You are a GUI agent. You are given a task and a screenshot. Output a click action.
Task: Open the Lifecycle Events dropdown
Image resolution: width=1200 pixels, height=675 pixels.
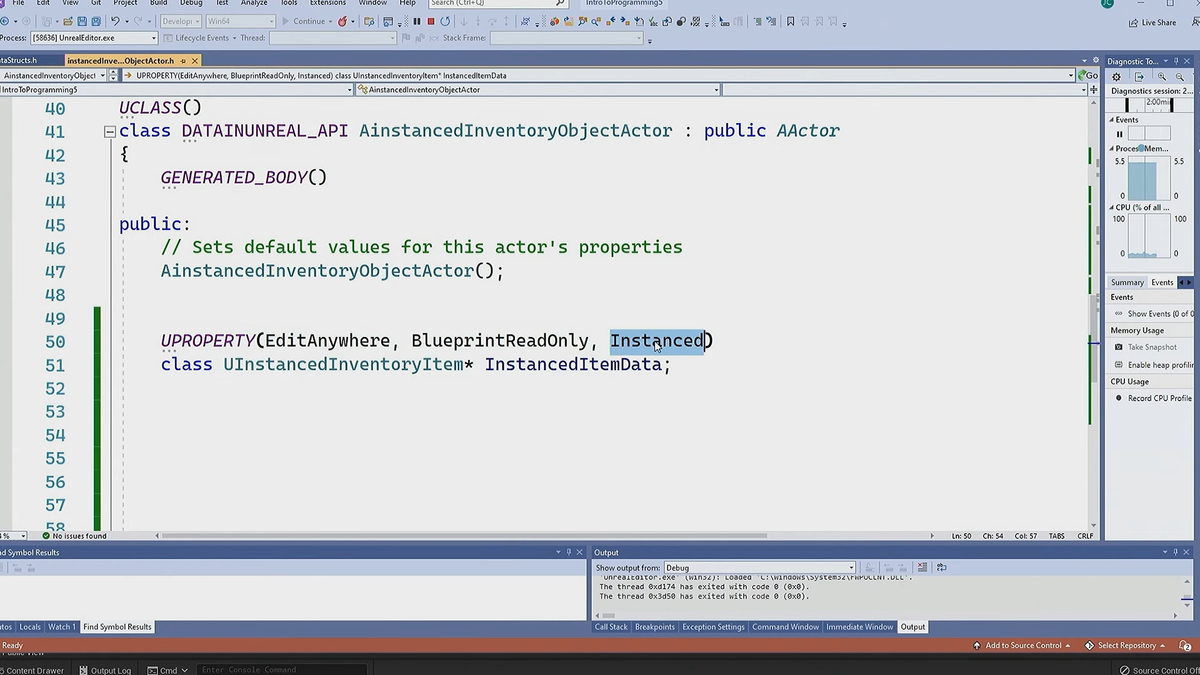point(198,38)
